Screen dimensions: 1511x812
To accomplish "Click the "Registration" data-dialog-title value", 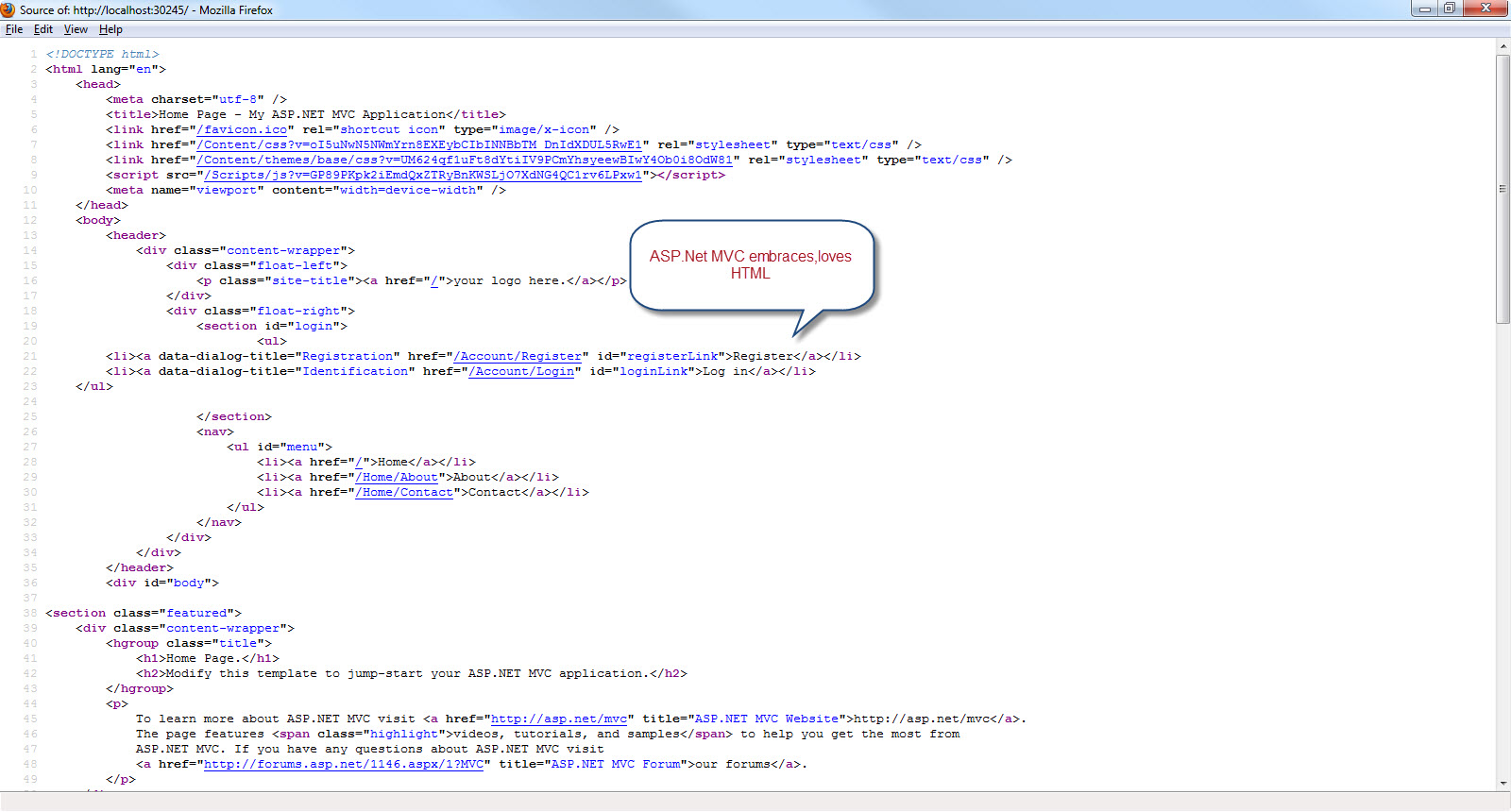I will click(348, 356).
